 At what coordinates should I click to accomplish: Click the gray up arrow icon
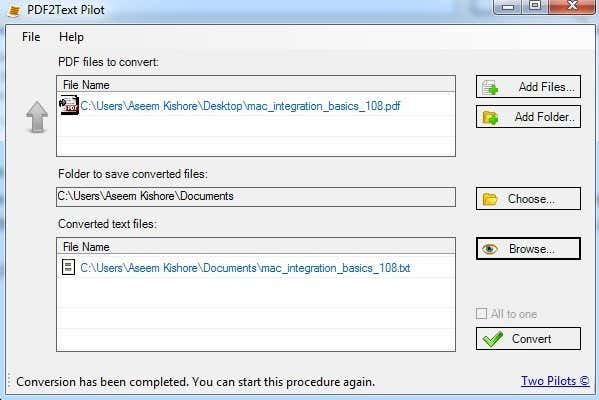click(37, 117)
